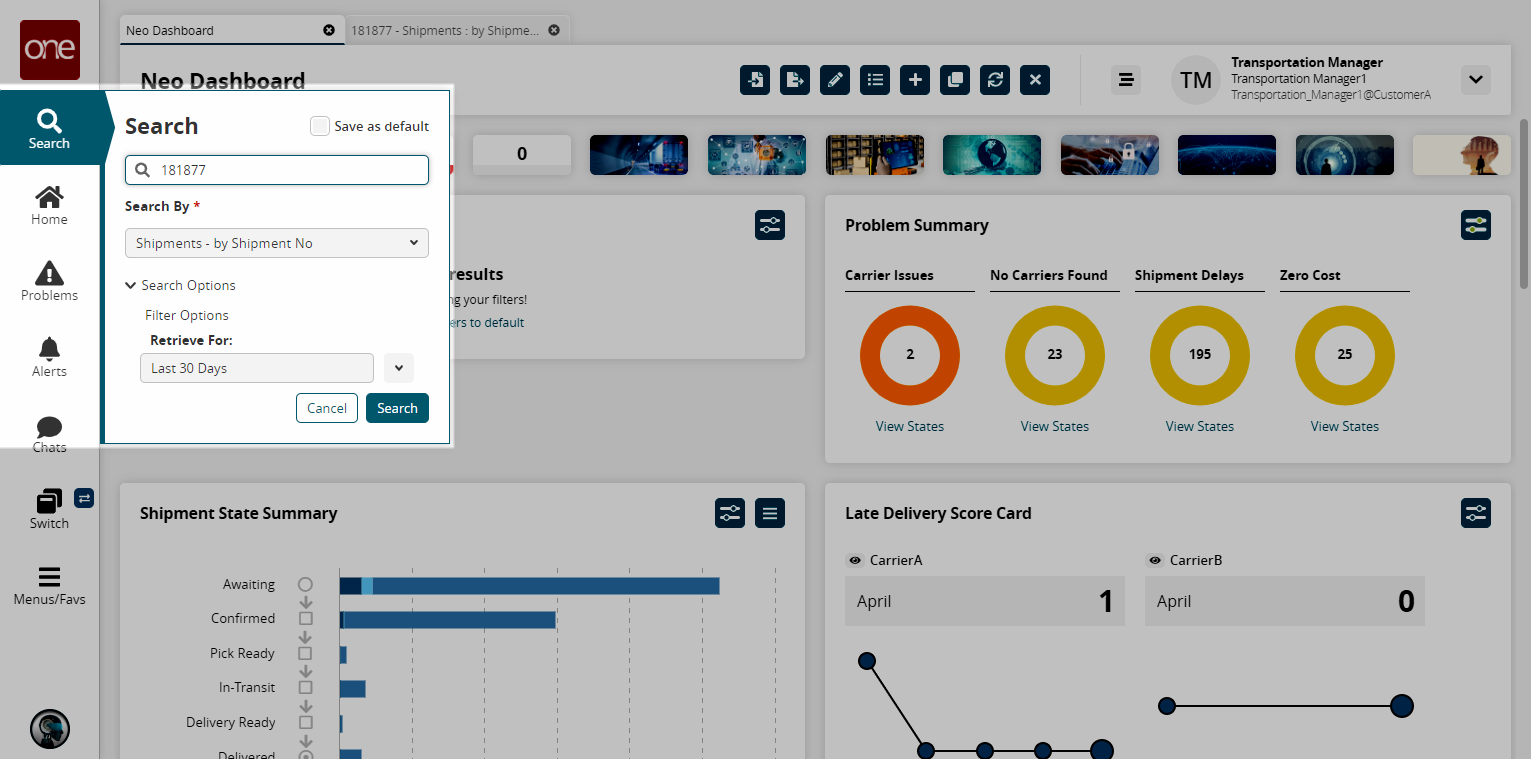Click the CarrierB April score card

tap(1285, 601)
